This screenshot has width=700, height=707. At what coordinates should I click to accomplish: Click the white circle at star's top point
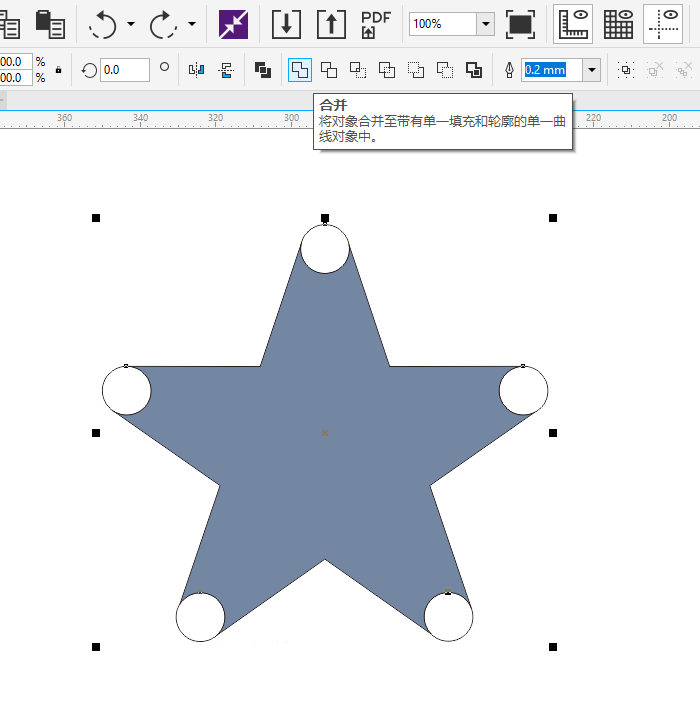point(325,249)
